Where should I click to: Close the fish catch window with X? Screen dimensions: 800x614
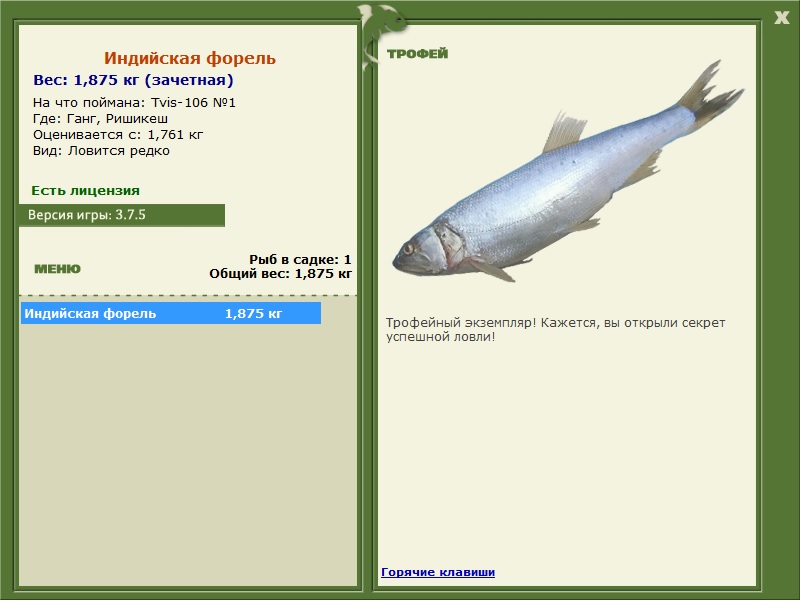point(781,16)
